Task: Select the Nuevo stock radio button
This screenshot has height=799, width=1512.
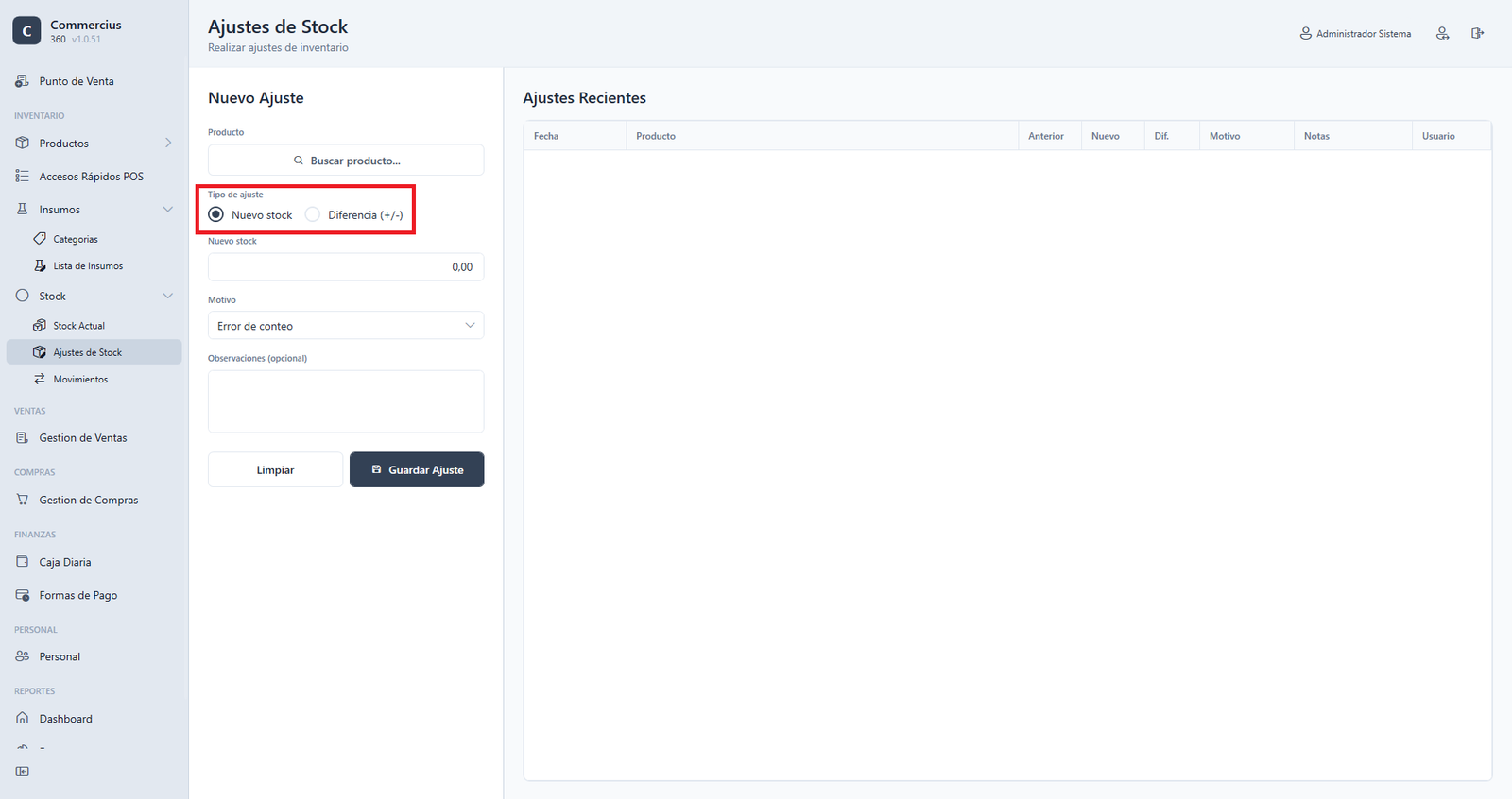Action: tap(216, 214)
